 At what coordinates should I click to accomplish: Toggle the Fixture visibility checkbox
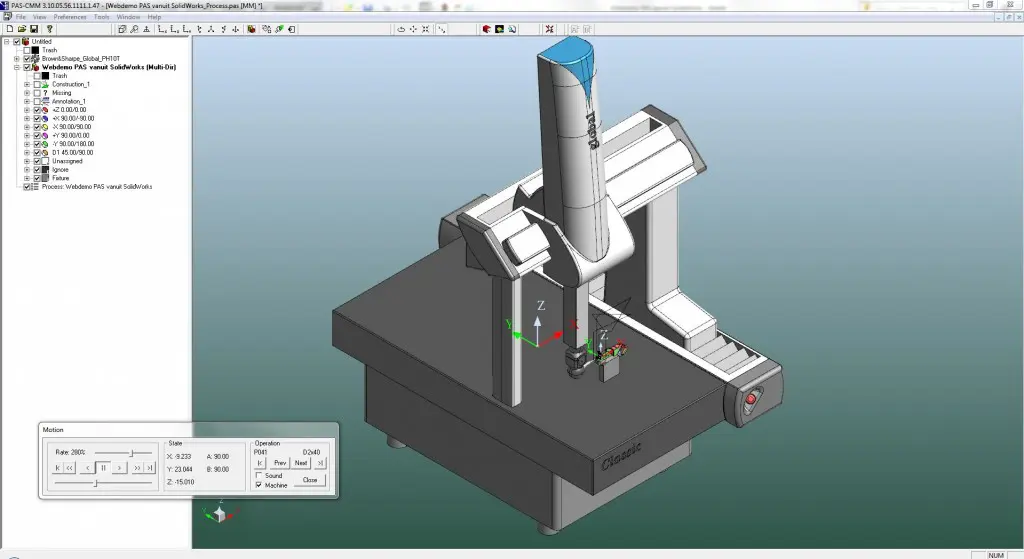(x=37, y=178)
